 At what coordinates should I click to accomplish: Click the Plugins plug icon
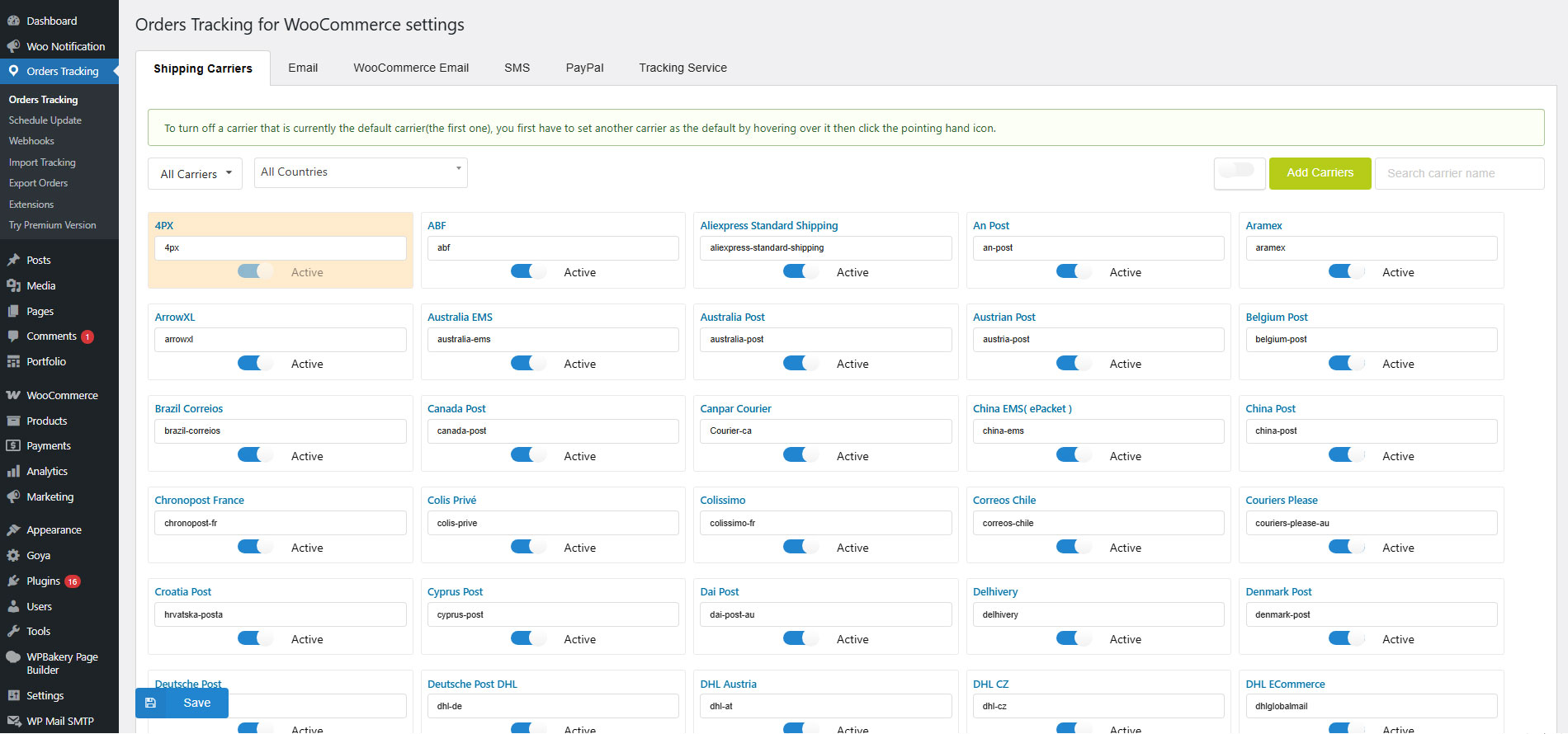tap(13, 581)
